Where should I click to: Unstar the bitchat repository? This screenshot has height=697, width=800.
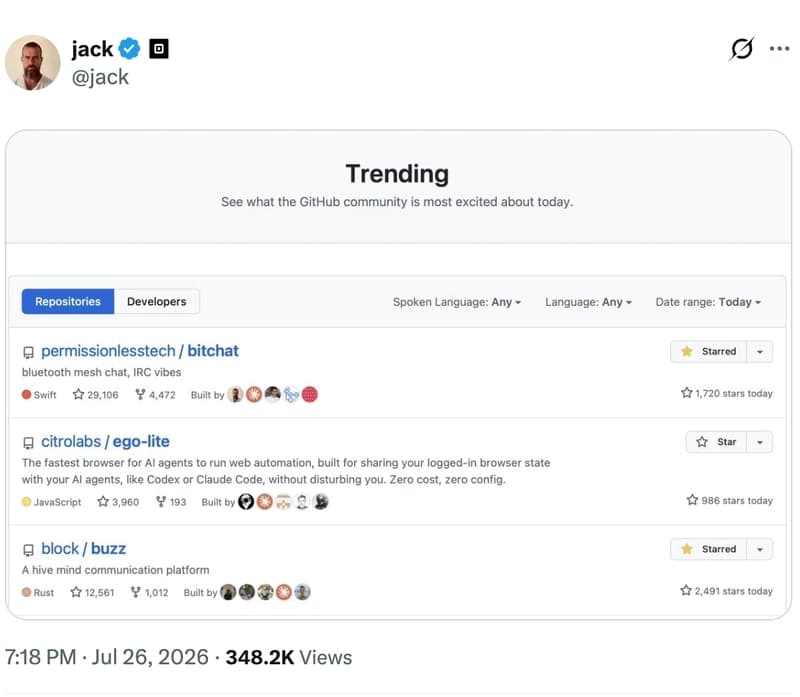click(708, 352)
